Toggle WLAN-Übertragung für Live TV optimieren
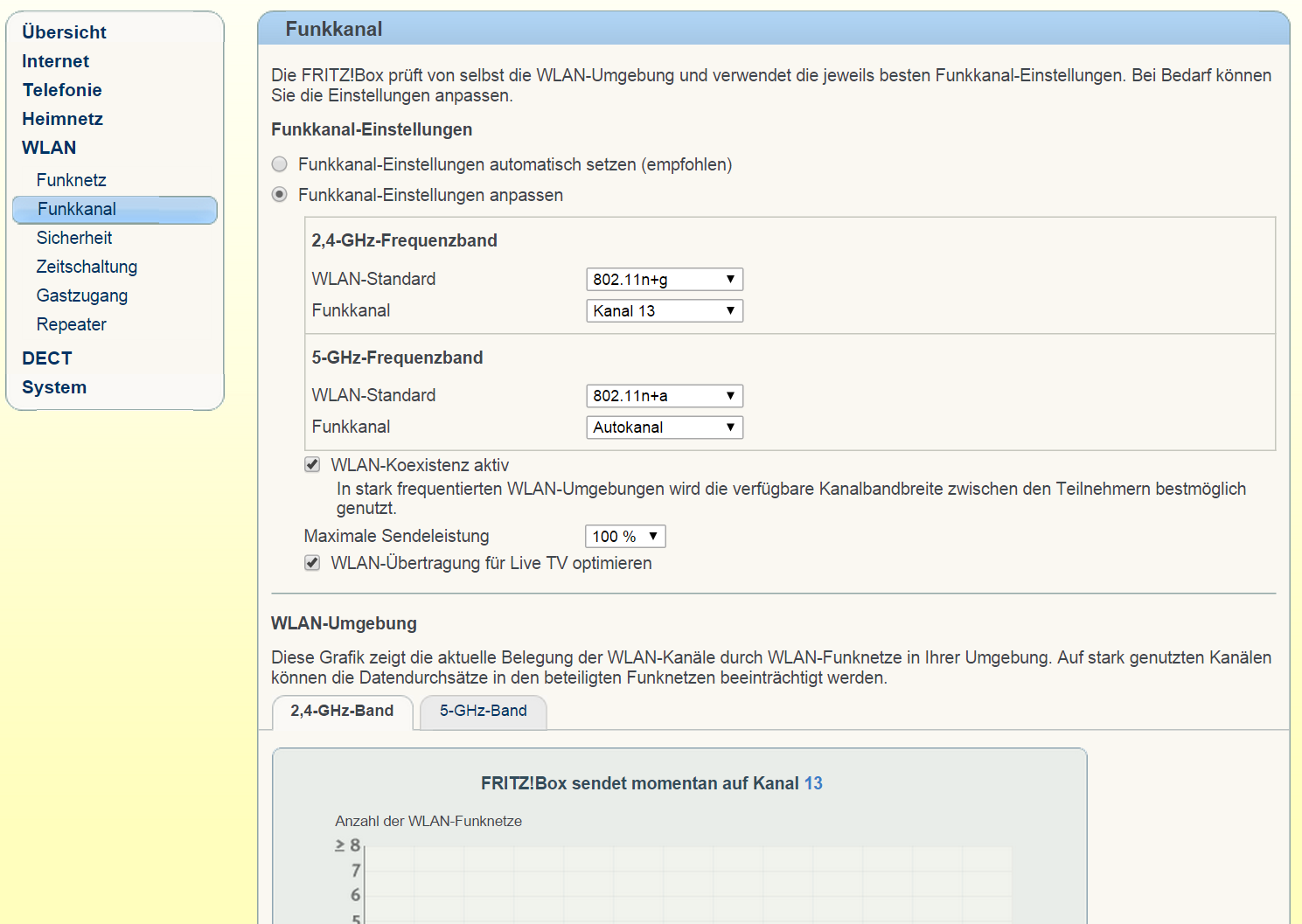The height and width of the screenshot is (924, 1302). (312, 563)
